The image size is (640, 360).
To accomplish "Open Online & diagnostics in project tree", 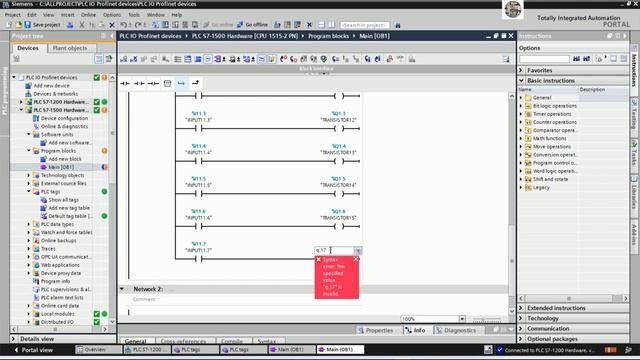I will point(64,127).
